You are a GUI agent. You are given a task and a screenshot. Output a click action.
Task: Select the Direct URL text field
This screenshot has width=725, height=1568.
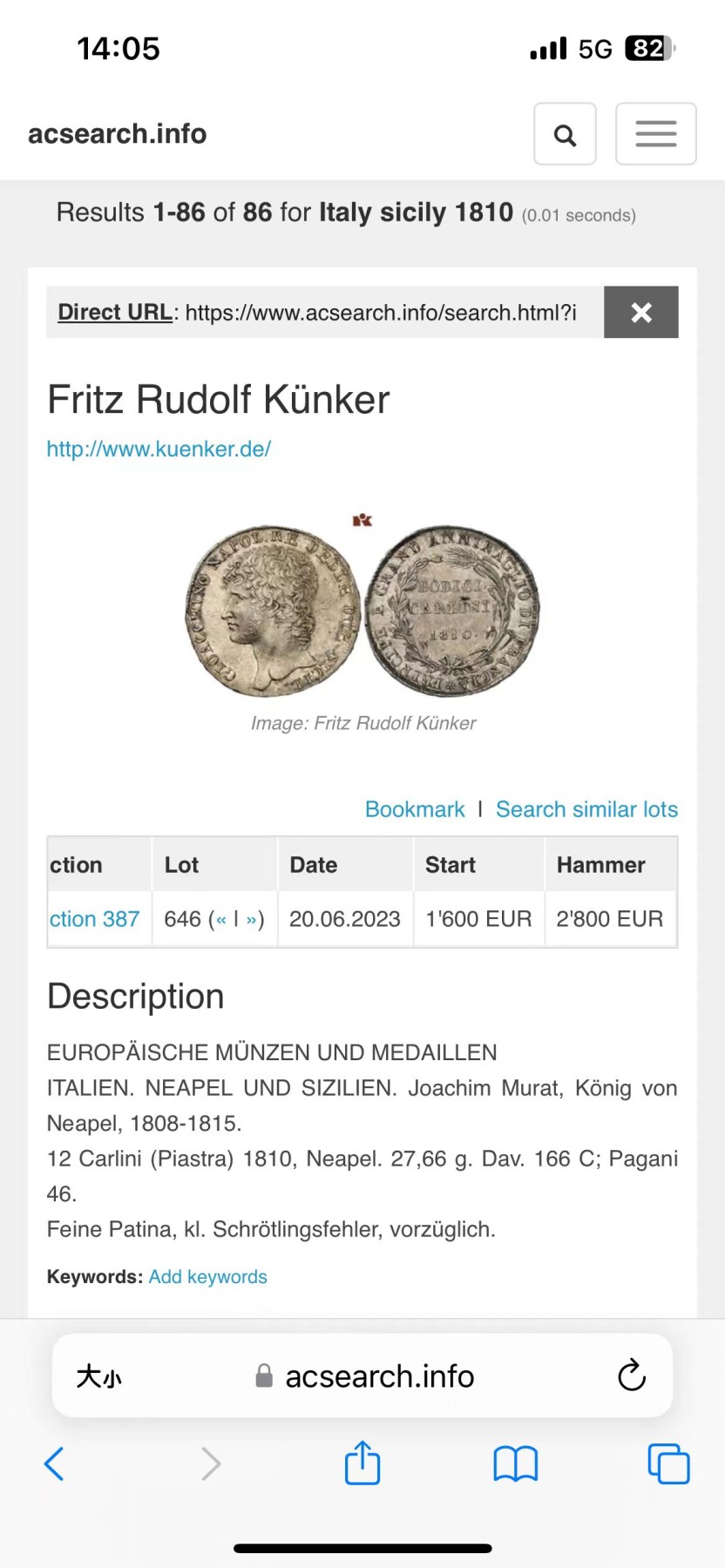click(x=325, y=312)
